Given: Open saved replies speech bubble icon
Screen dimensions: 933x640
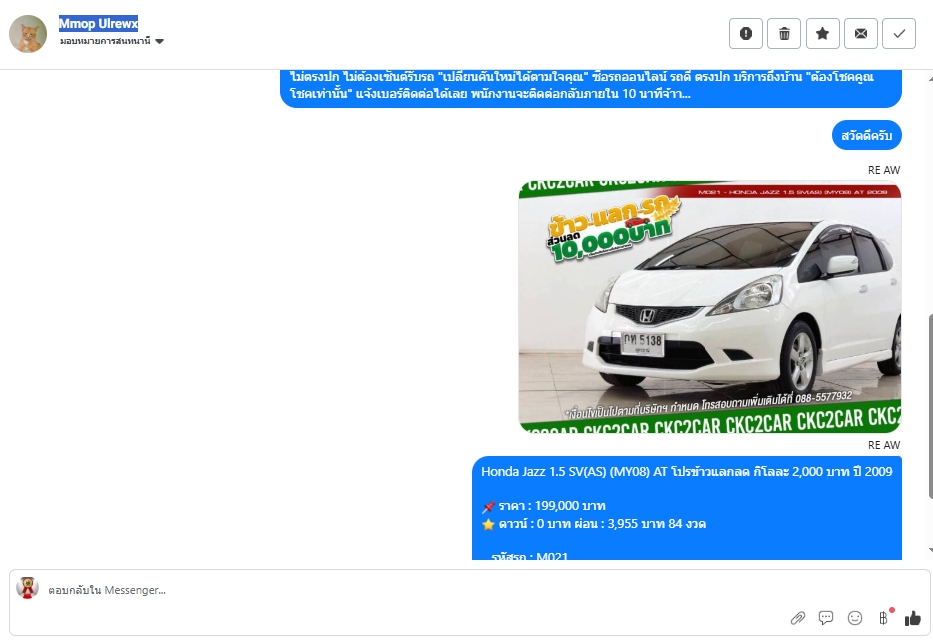Looking at the screenshot, I should click(x=826, y=618).
